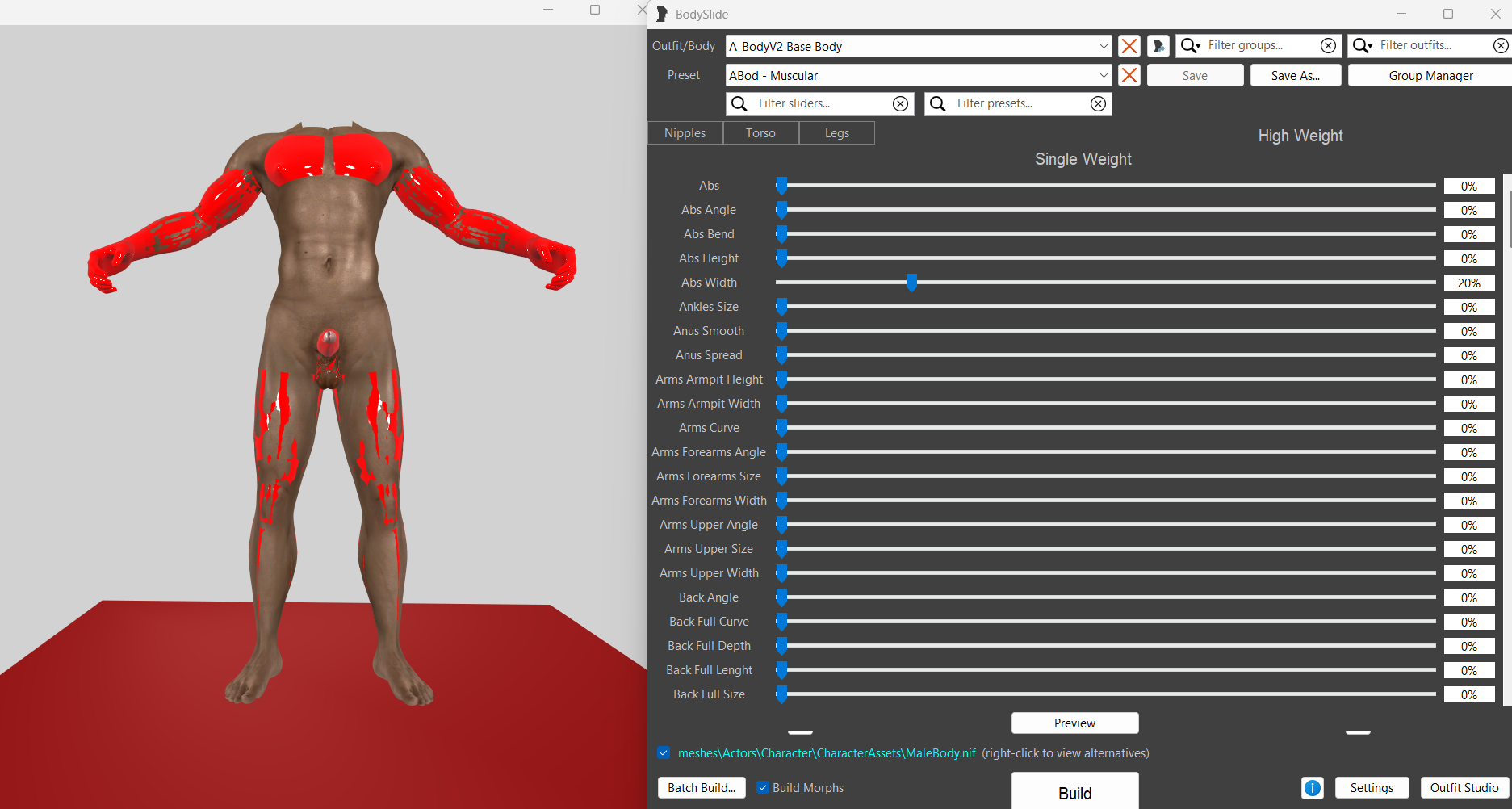The height and width of the screenshot is (809, 1512).
Task: Select the Nipples tab
Action: point(685,133)
